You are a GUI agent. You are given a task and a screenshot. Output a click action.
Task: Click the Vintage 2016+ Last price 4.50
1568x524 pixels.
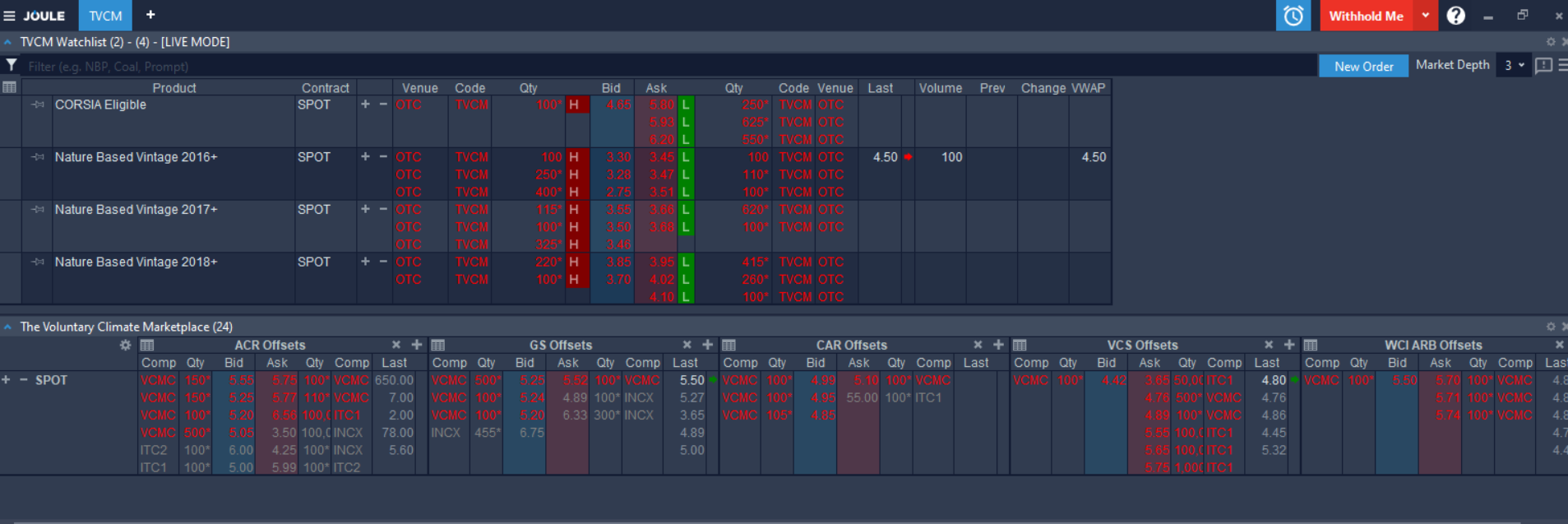point(885,157)
